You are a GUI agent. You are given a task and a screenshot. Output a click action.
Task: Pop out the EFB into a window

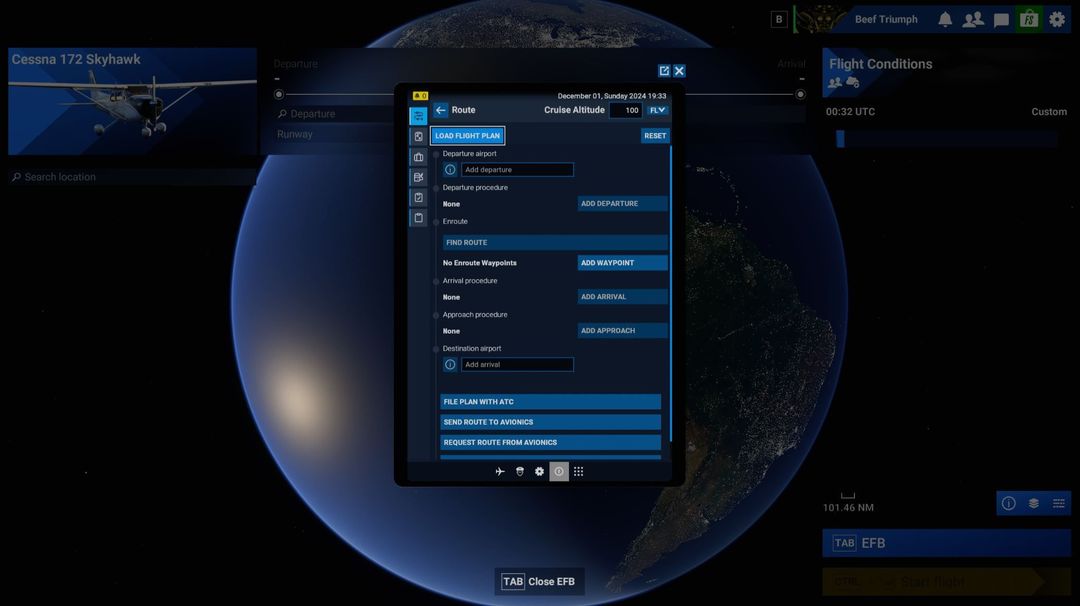tap(664, 71)
